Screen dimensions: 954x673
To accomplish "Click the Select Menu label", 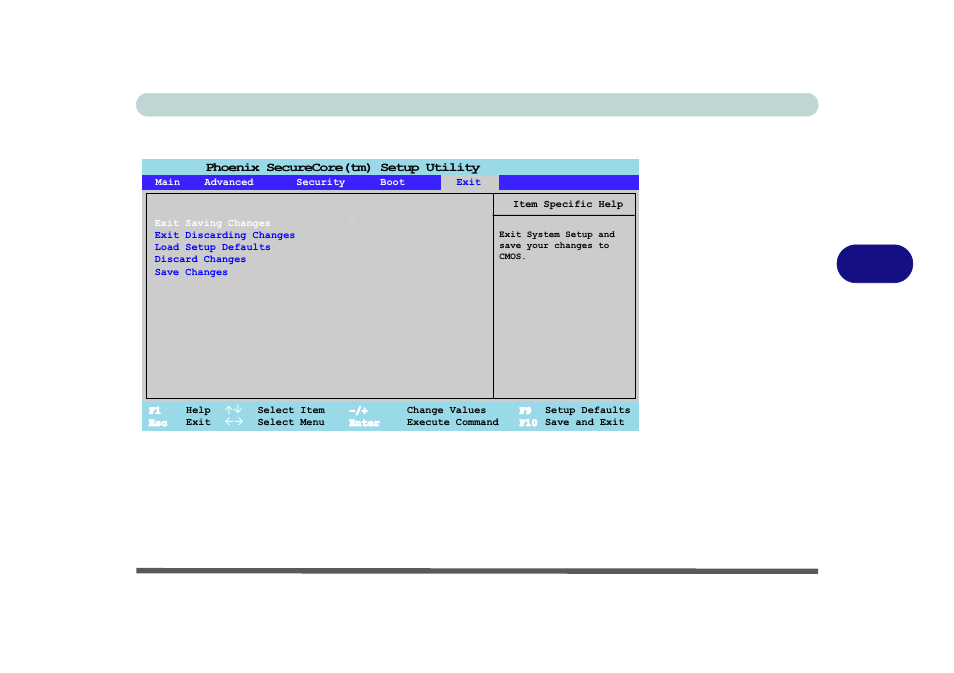I will [x=291, y=423].
